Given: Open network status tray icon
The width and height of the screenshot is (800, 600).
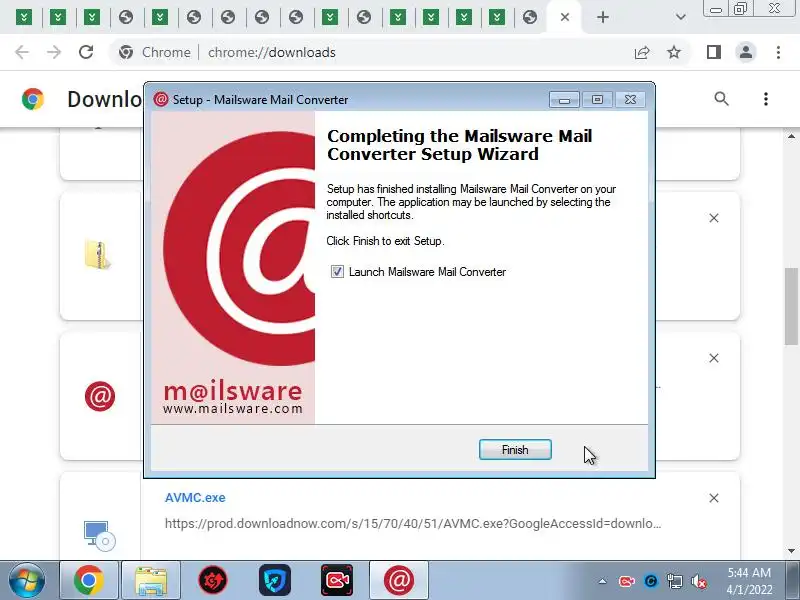Looking at the screenshot, I should coord(674,581).
